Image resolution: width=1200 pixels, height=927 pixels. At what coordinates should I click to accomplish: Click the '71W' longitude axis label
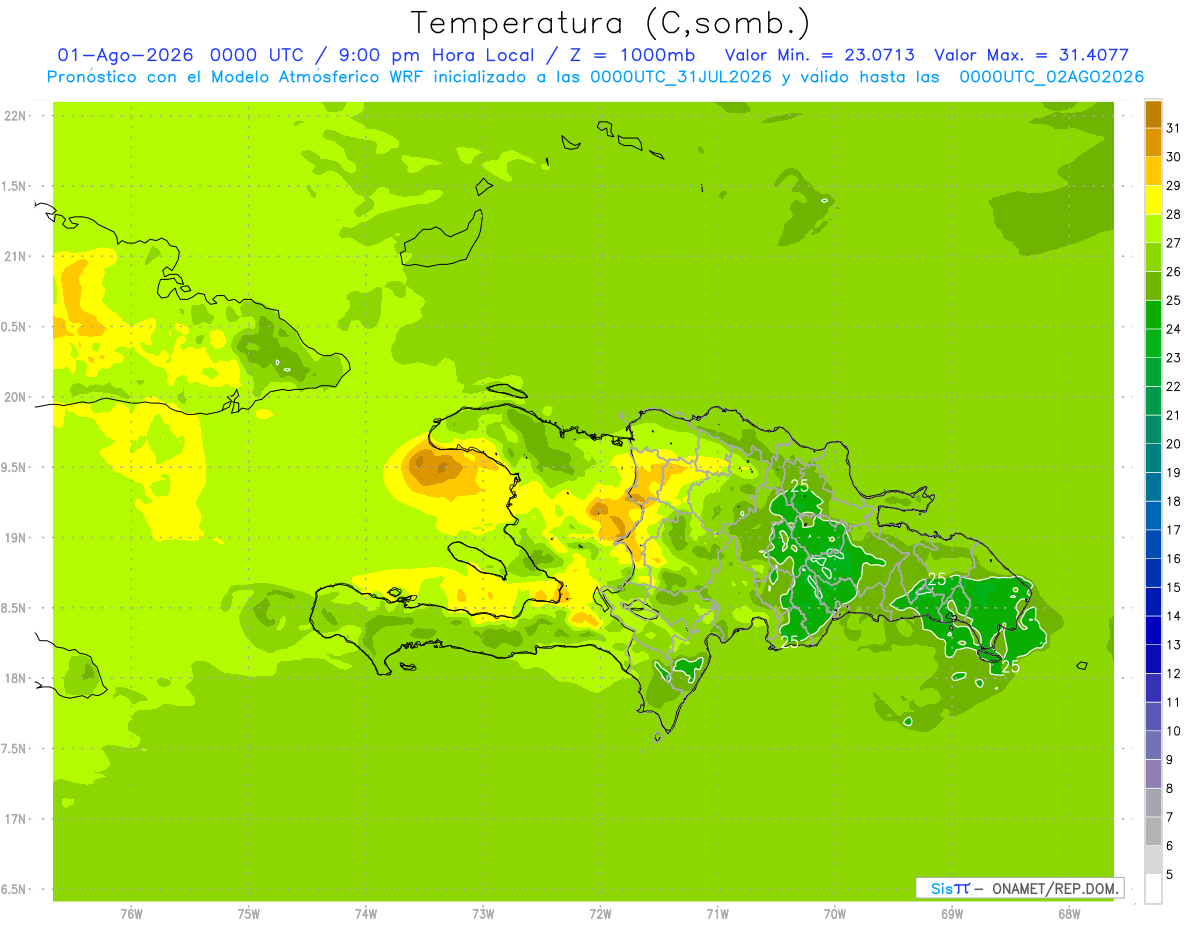717,914
